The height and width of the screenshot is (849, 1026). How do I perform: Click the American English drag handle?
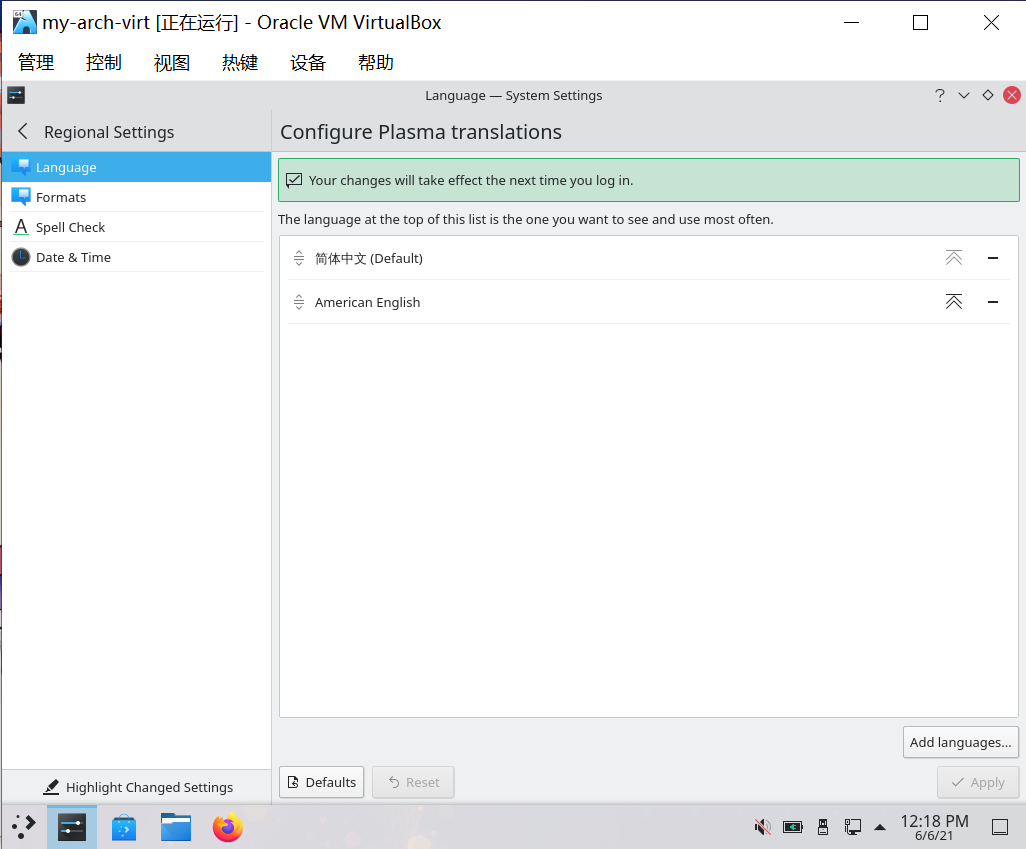[x=298, y=302]
